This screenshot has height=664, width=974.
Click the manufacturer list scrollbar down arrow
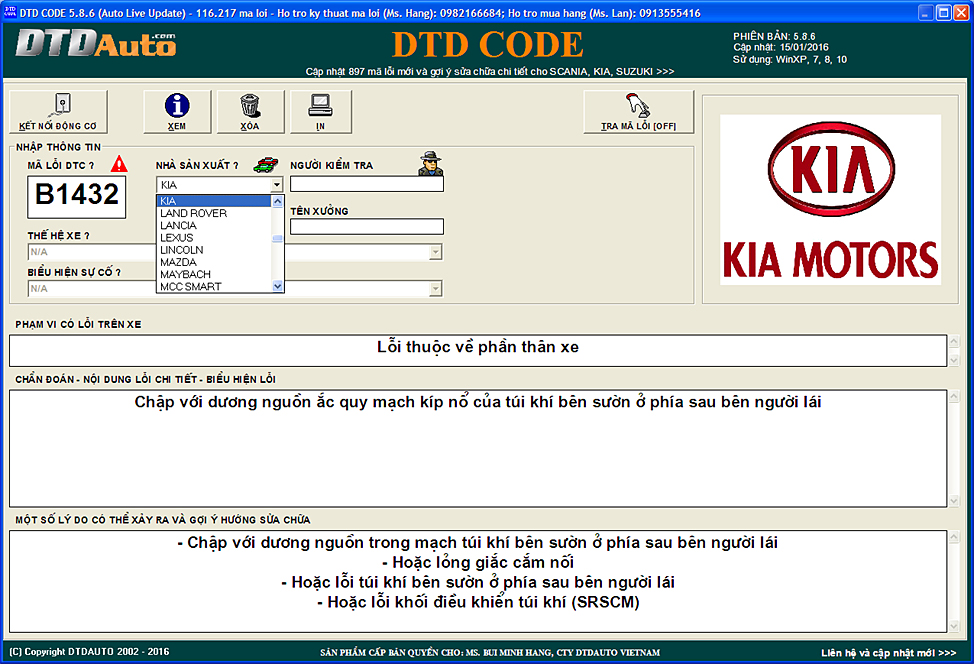[x=277, y=286]
